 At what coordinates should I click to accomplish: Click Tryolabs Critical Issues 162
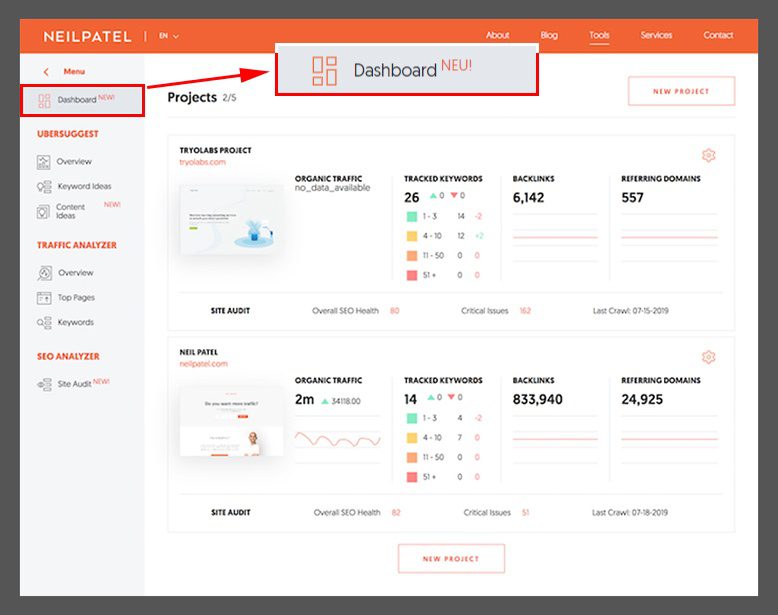pos(525,311)
